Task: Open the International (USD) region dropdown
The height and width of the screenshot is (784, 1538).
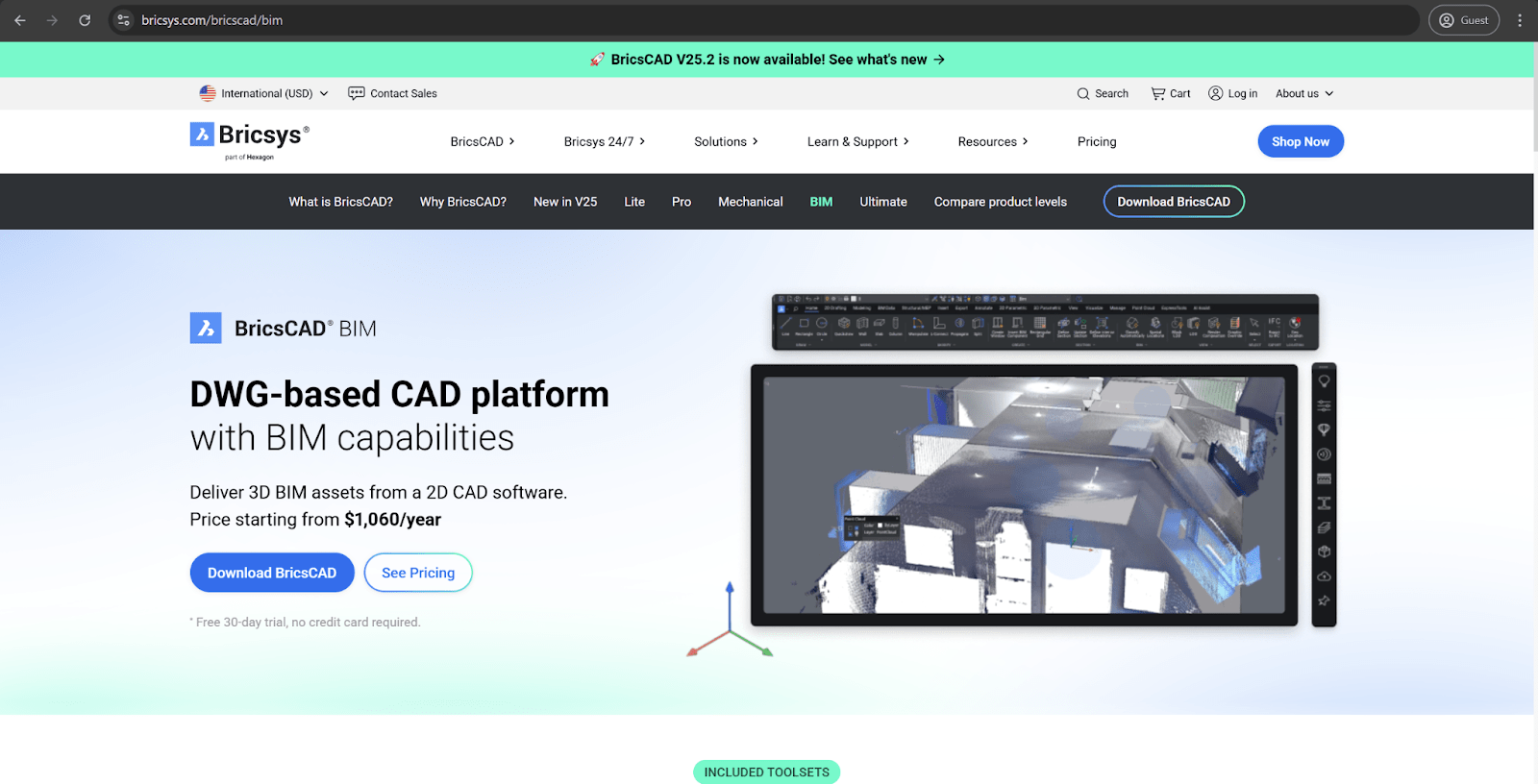Action: tap(264, 93)
